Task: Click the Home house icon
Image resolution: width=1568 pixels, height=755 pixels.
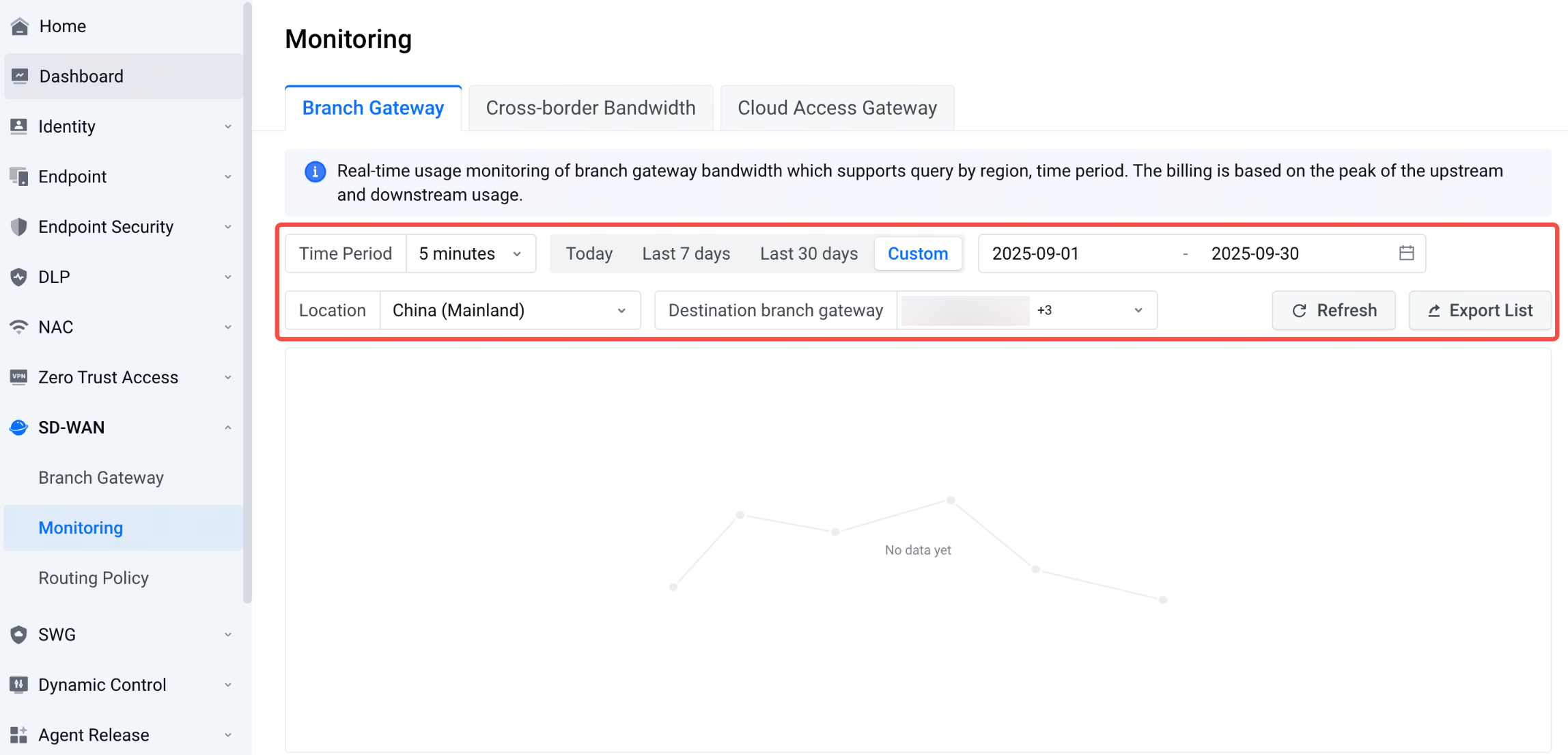Action: click(x=20, y=26)
